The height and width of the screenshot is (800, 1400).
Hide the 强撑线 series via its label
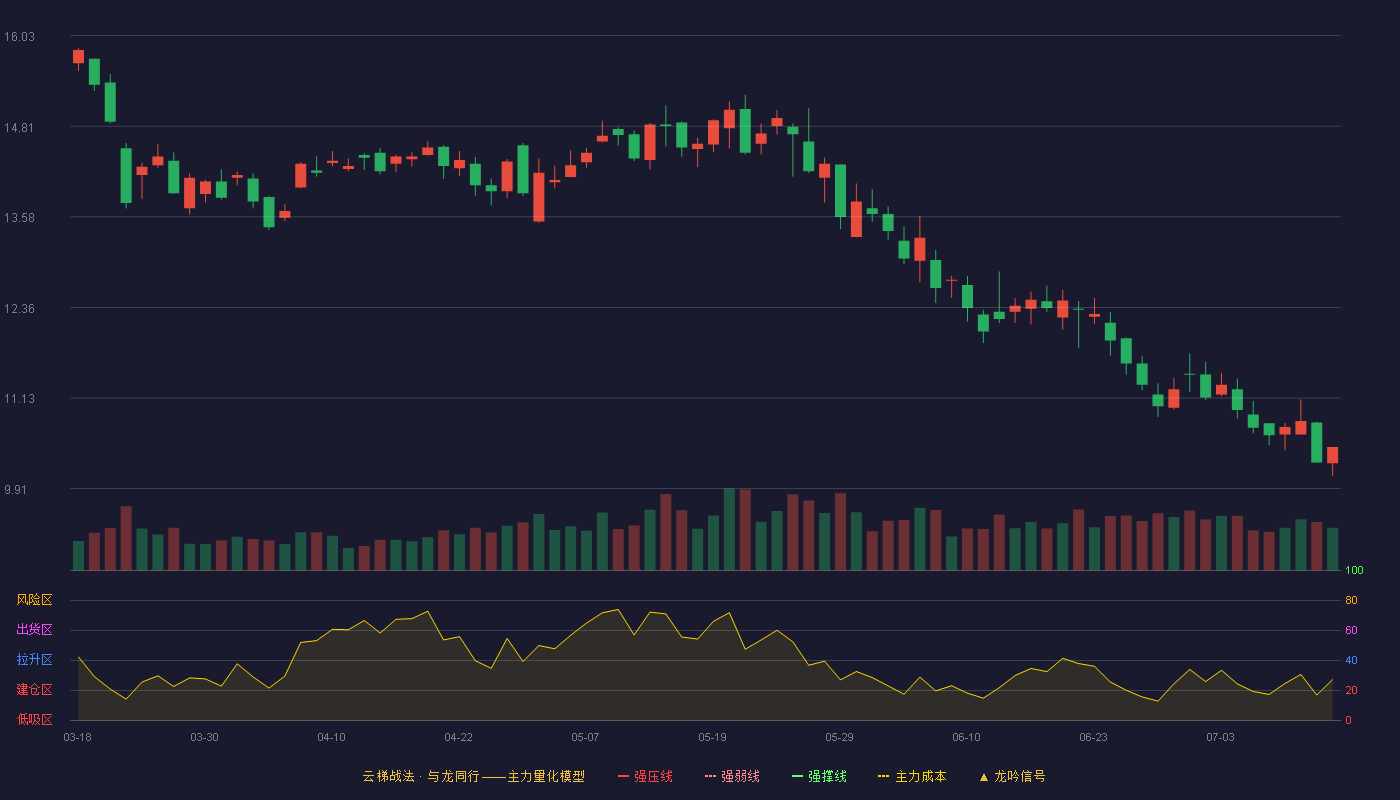[827, 776]
